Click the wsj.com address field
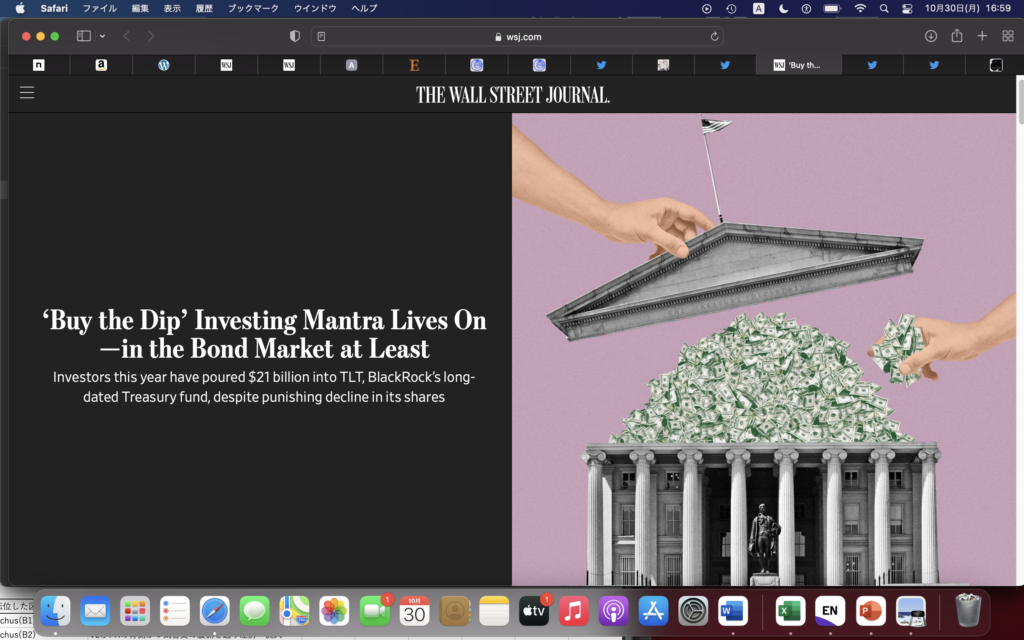The width and height of the screenshot is (1024, 640). (x=517, y=36)
